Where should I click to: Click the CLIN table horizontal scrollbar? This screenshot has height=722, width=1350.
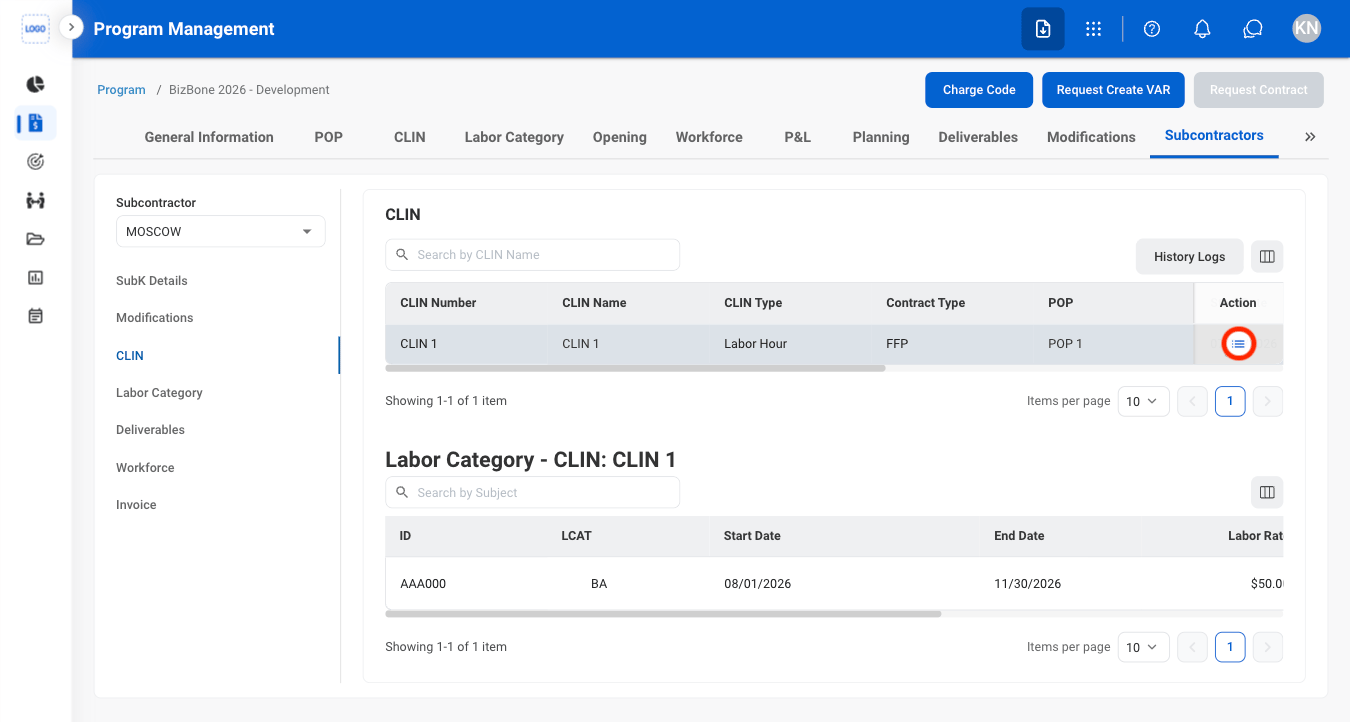pyautogui.click(x=635, y=368)
